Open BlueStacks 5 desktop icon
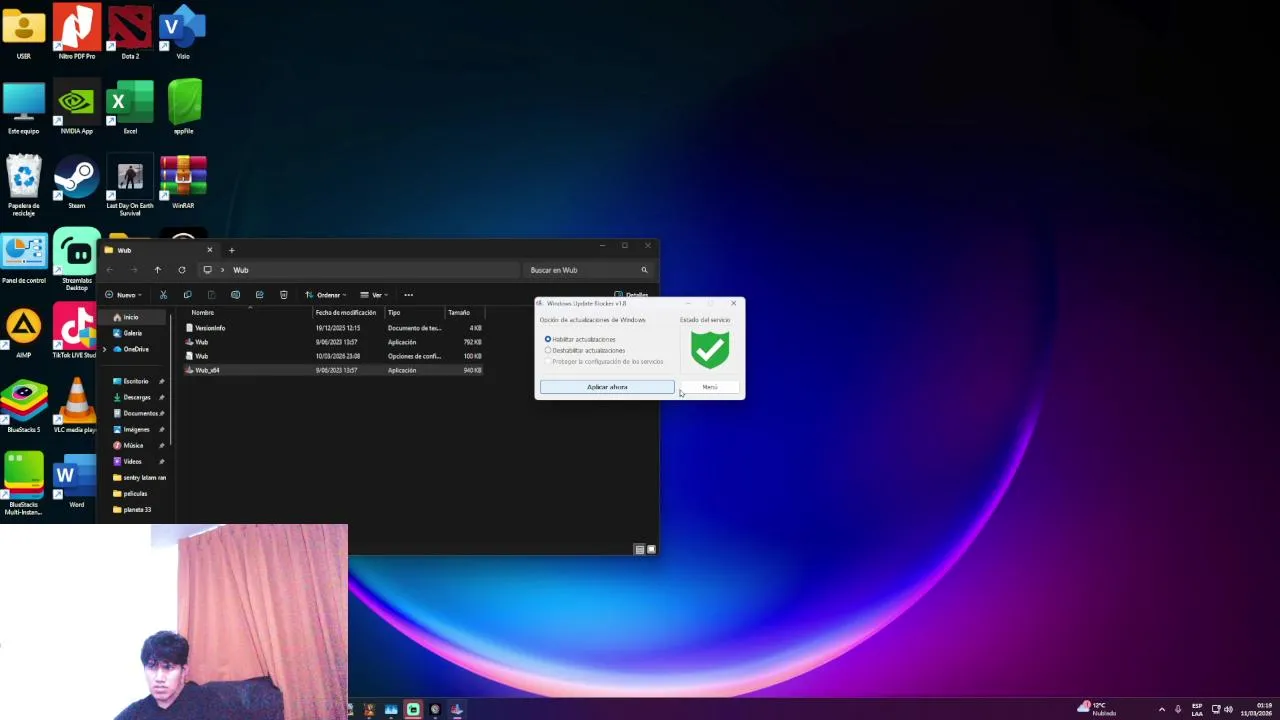1280x720 pixels. (24, 406)
